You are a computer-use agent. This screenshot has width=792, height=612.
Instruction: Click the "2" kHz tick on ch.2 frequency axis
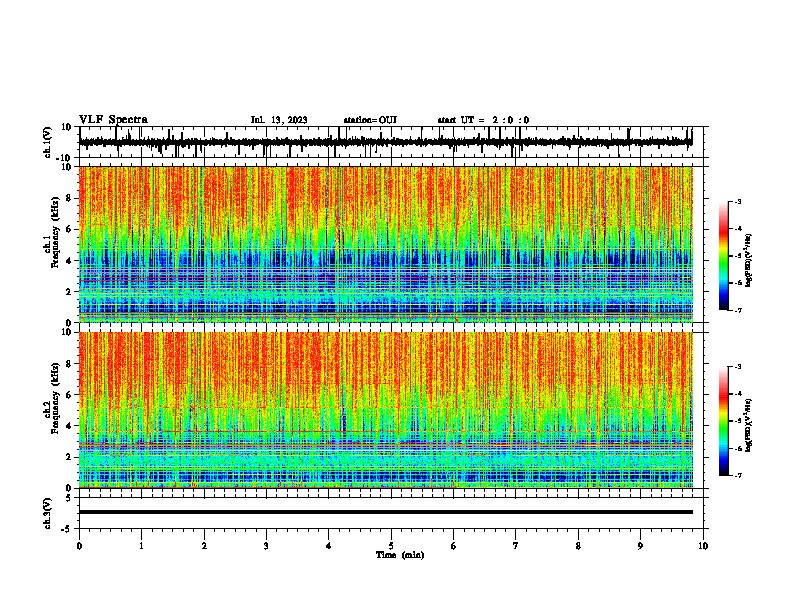tap(69, 457)
